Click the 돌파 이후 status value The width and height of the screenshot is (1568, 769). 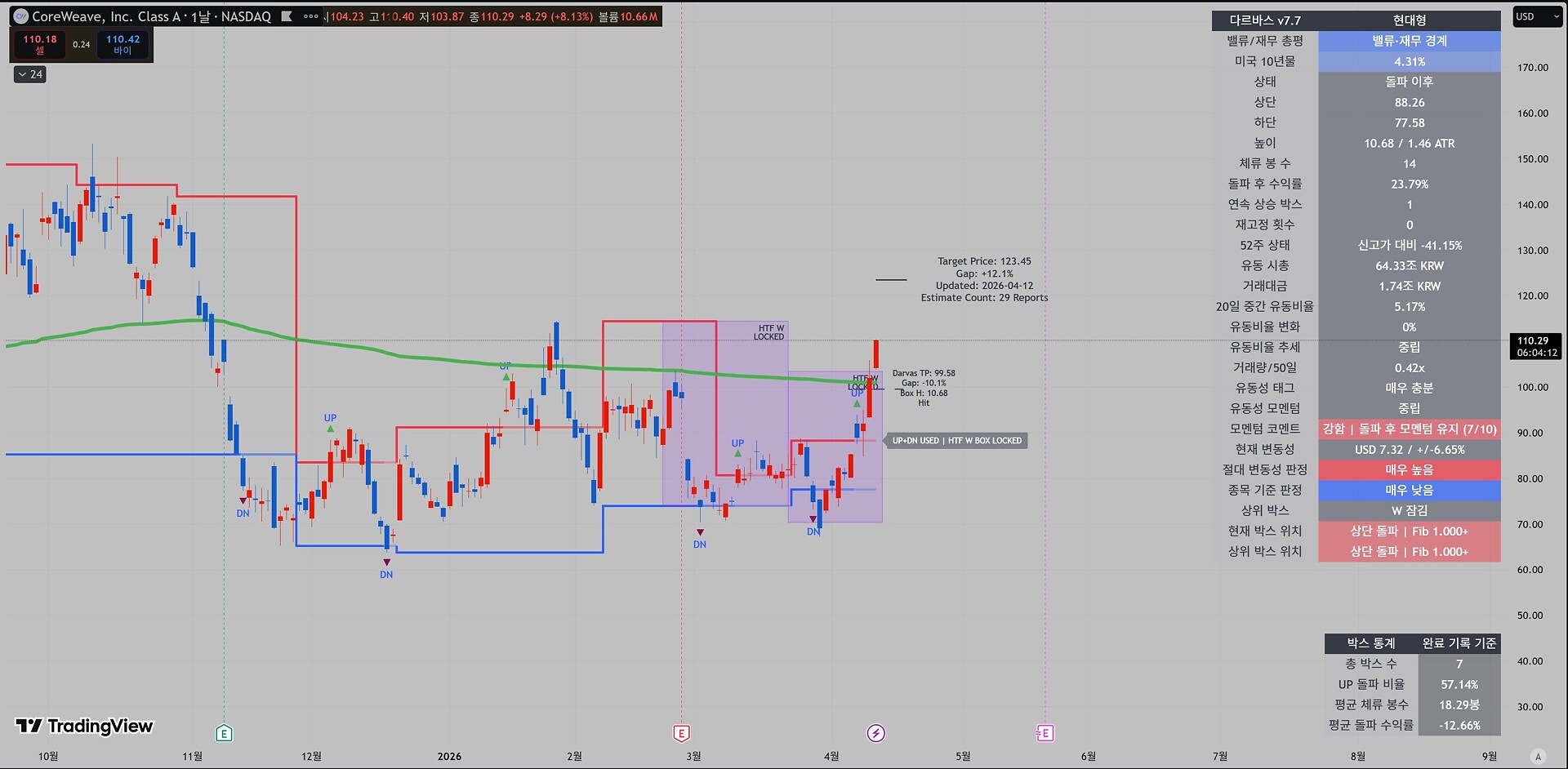tap(1410, 82)
